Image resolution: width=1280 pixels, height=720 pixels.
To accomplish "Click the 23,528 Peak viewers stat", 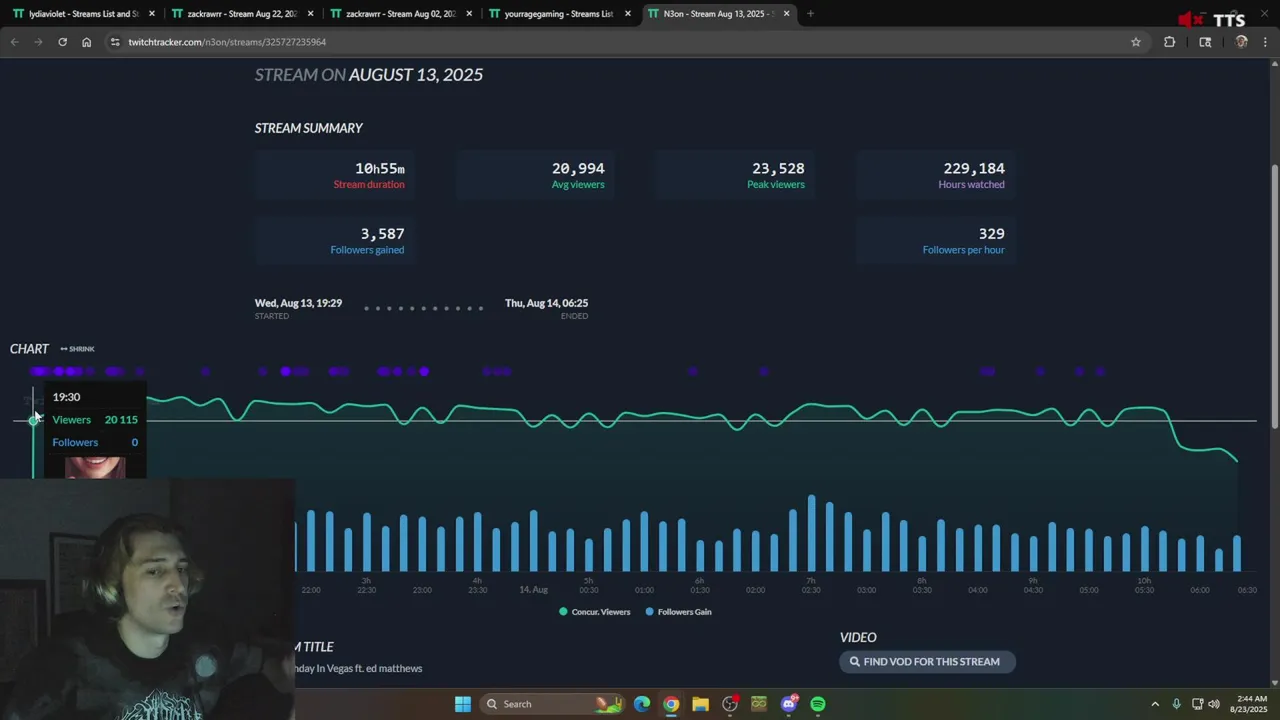I will 735,175.
